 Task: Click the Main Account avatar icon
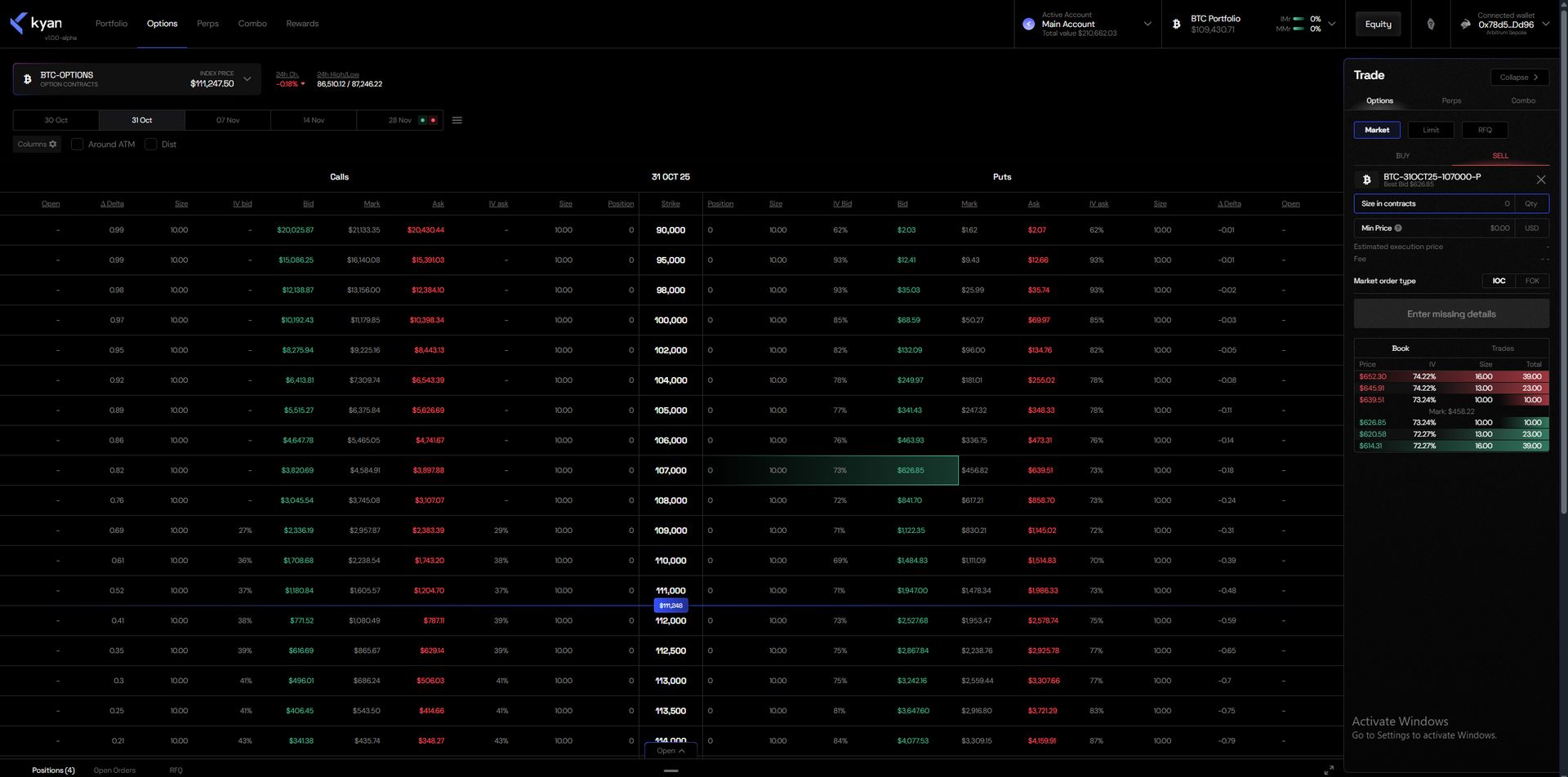click(x=1028, y=24)
